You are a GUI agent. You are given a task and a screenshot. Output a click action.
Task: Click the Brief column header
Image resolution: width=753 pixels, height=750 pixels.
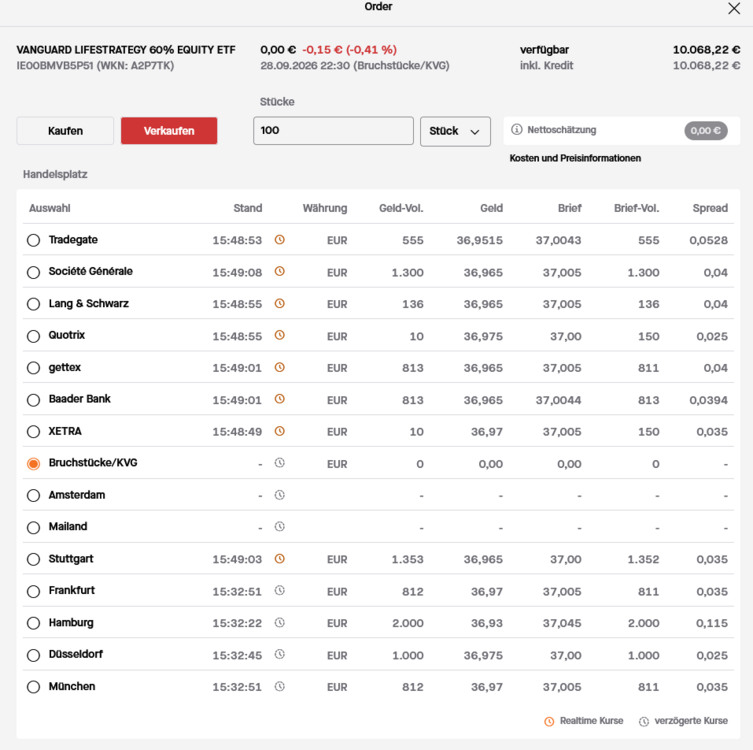tap(570, 208)
